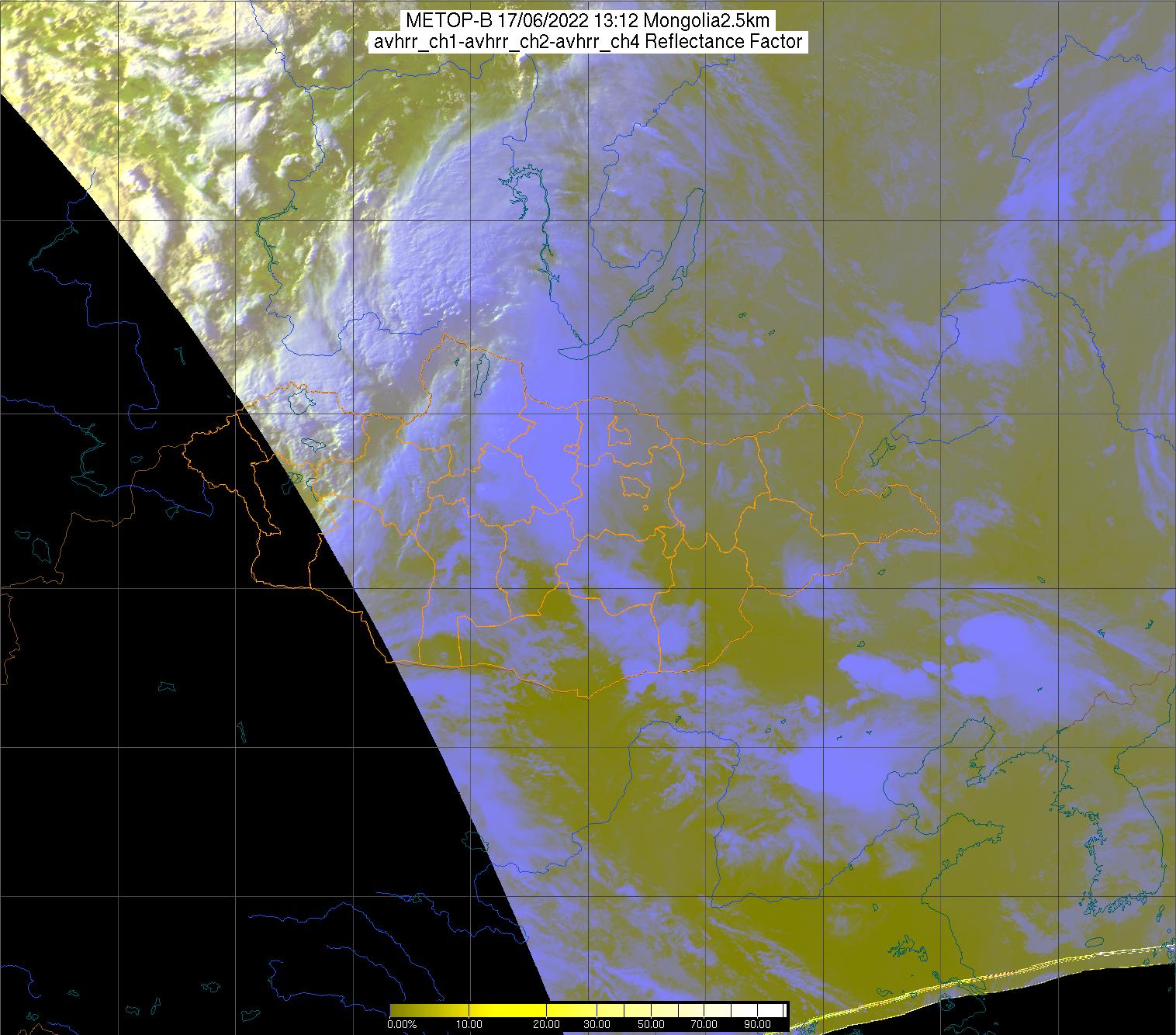This screenshot has height=1035, width=1176.
Task: Click the METOP-B 17/06/2022 13:12 title text
Action: [x=588, y=21]
